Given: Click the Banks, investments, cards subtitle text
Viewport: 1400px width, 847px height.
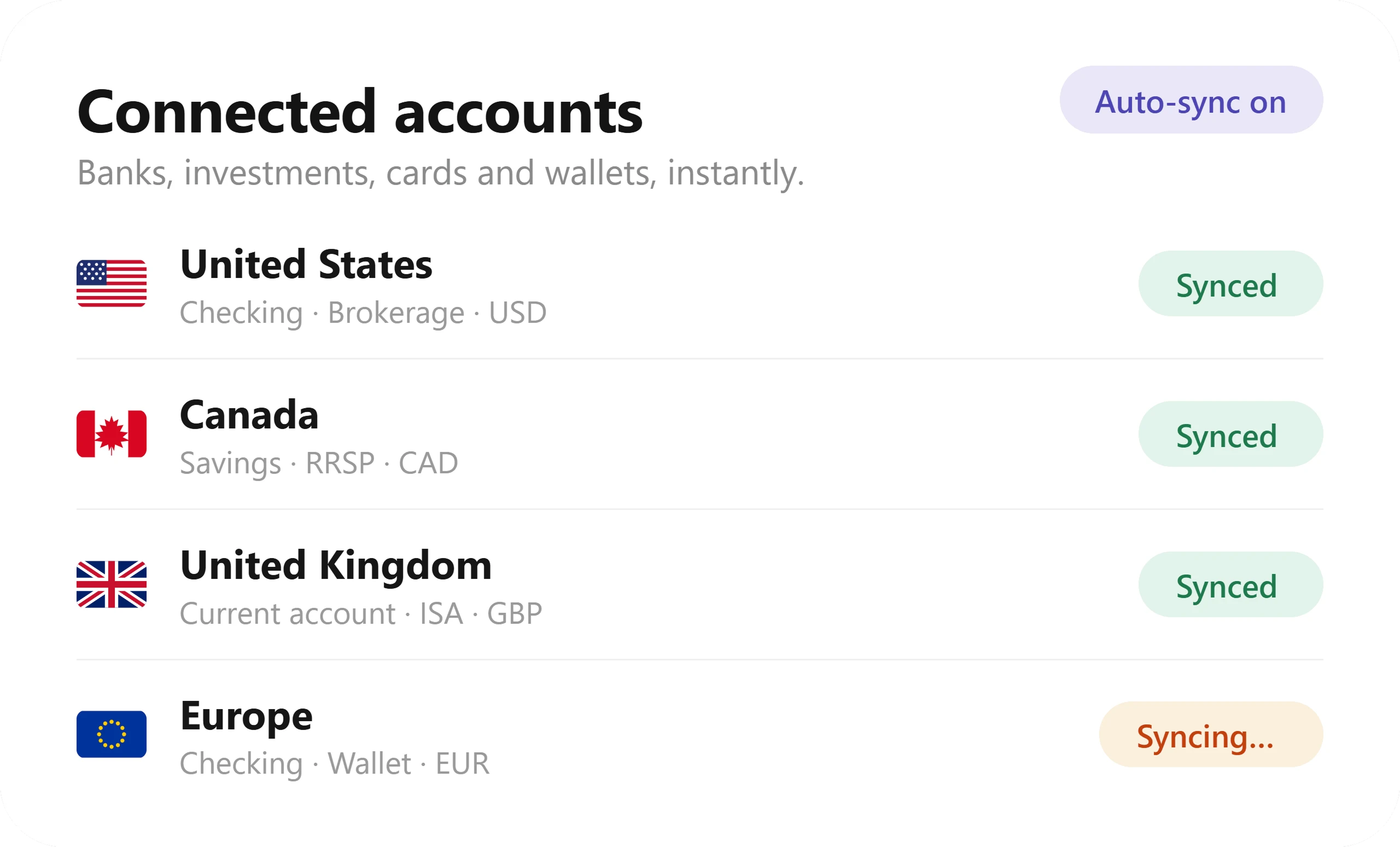Looking at the screenshot, I should pos(440,173).
